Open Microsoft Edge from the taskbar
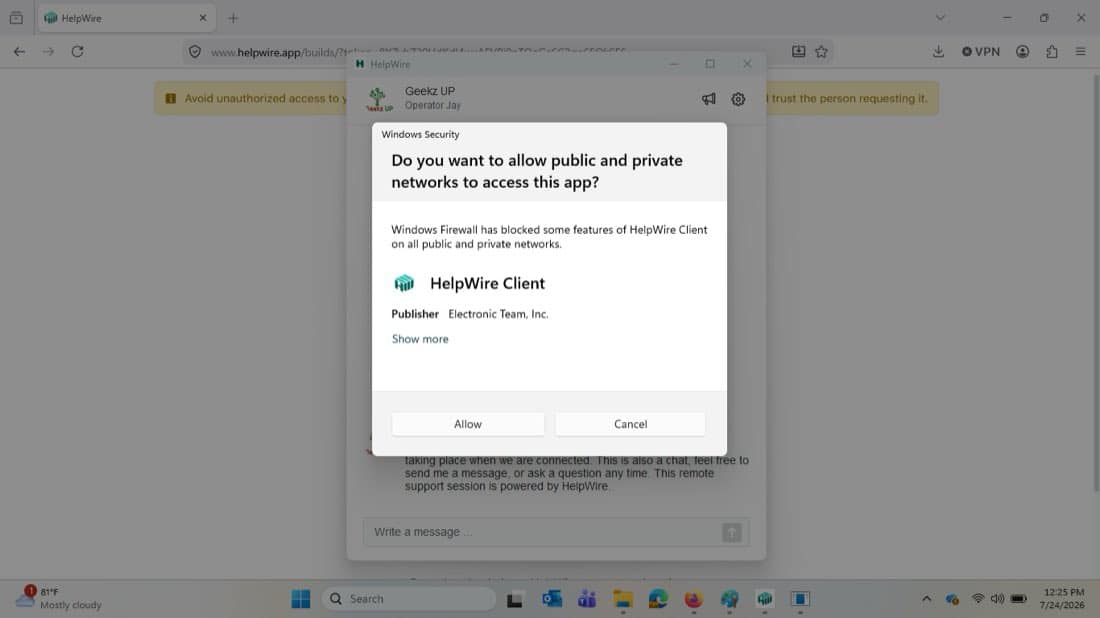This screenshot has height=618, width=1100. [658, 598]
